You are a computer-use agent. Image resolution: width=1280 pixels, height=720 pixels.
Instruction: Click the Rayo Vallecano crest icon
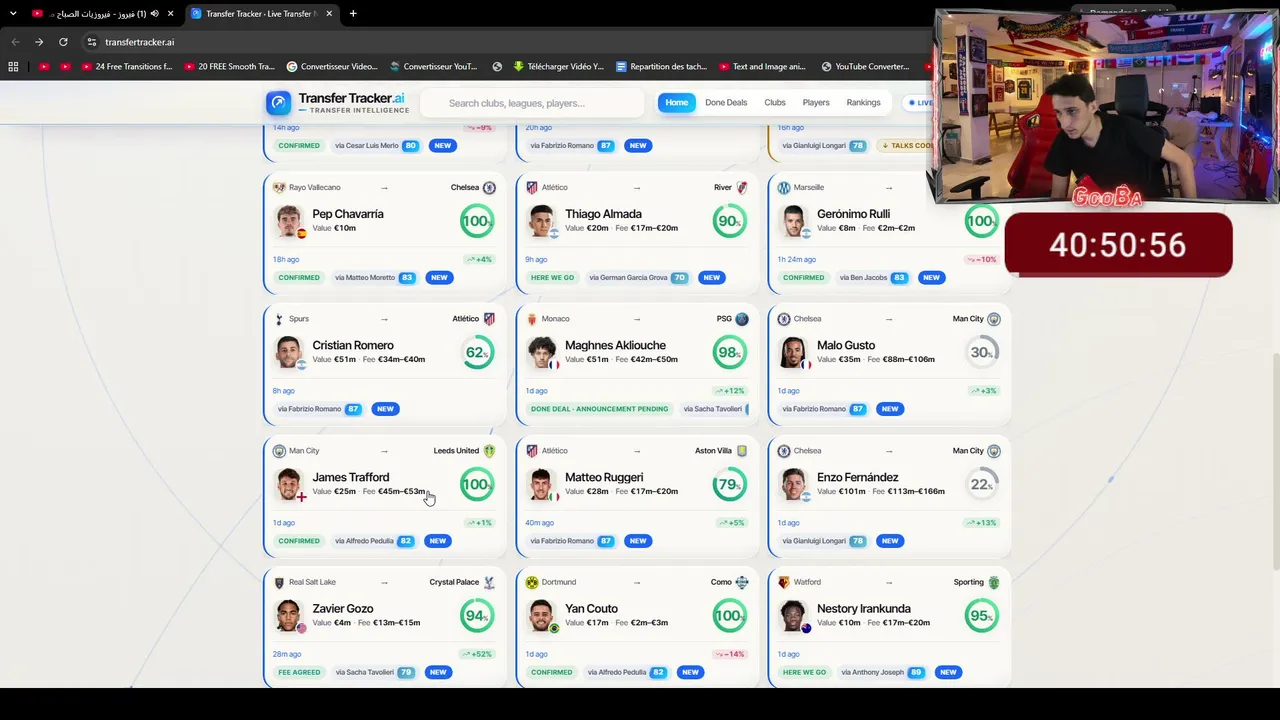coord(279,188)
